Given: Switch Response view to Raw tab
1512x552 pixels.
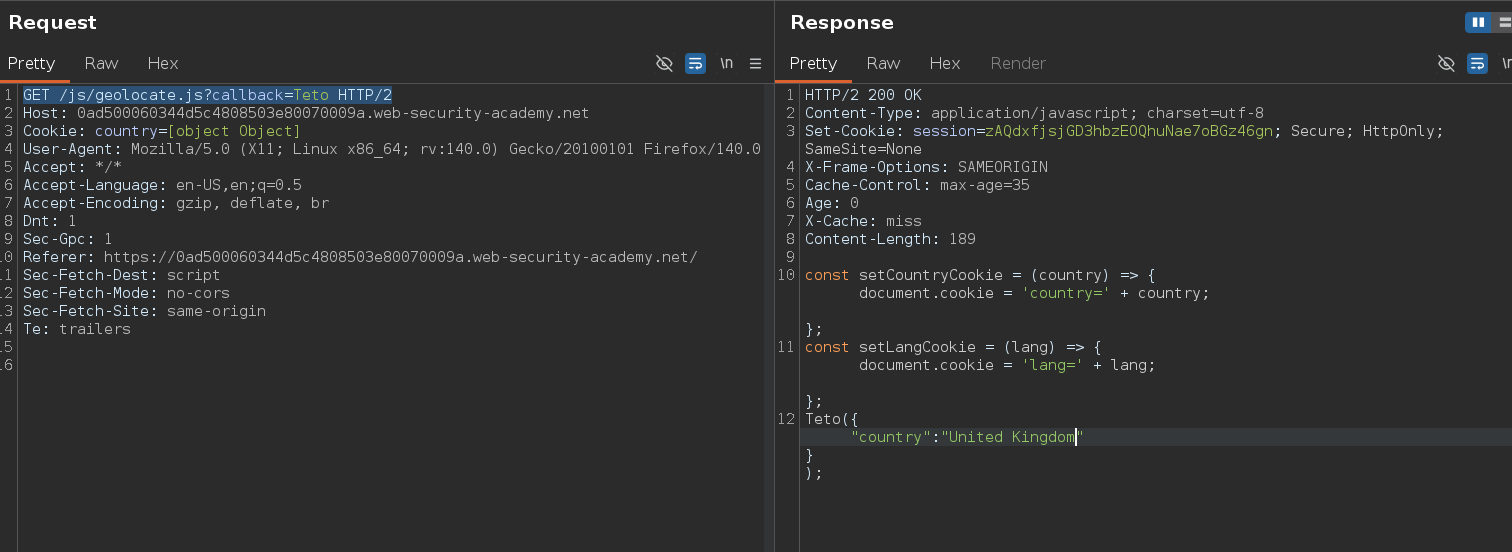Looking at the screenshot, I should coord(883,63).
